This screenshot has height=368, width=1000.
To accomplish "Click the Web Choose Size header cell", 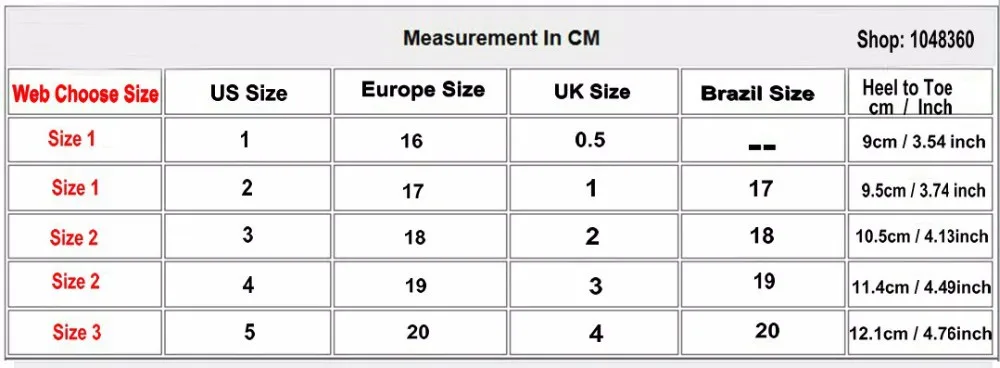I will [85, 92].
